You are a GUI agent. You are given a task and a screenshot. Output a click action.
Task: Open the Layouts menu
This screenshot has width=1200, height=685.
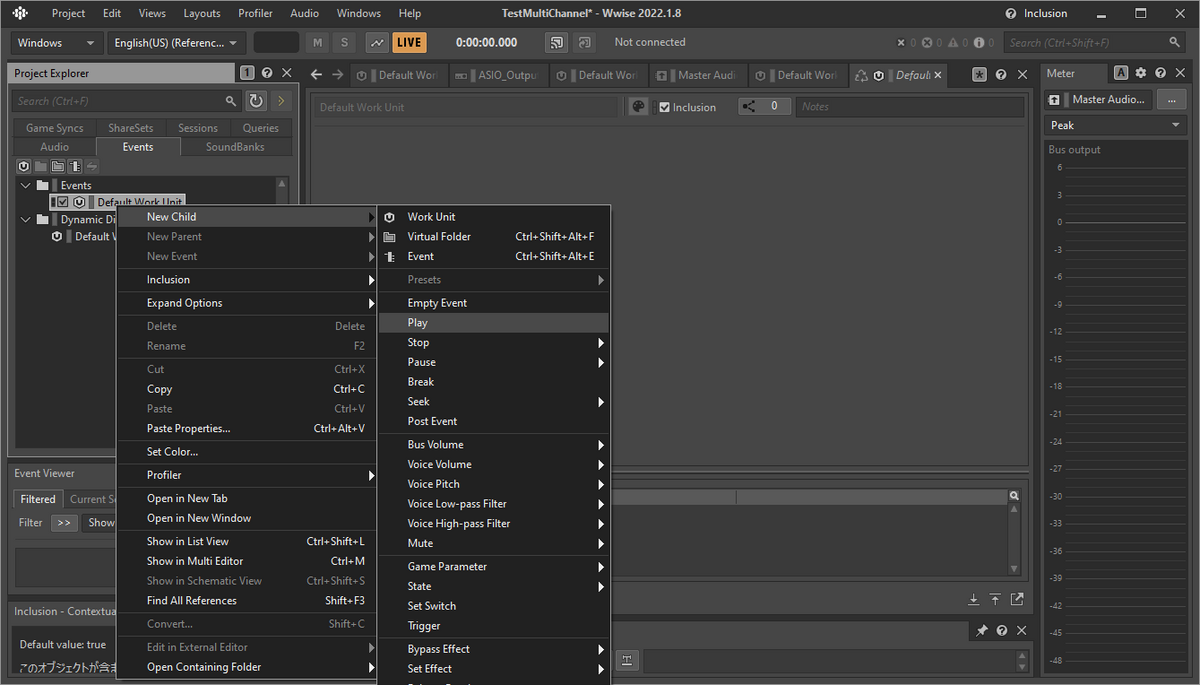tap(202, 14)
